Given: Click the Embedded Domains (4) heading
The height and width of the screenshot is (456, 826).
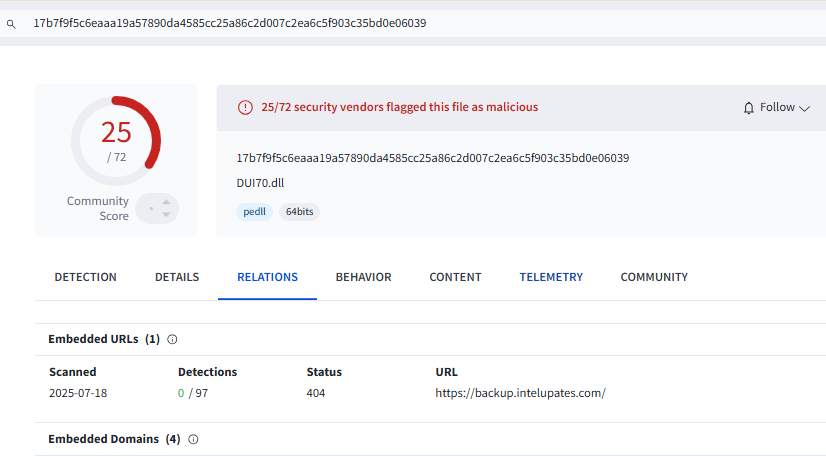Looking at the screenshot, I should click(x=114, y=439).
